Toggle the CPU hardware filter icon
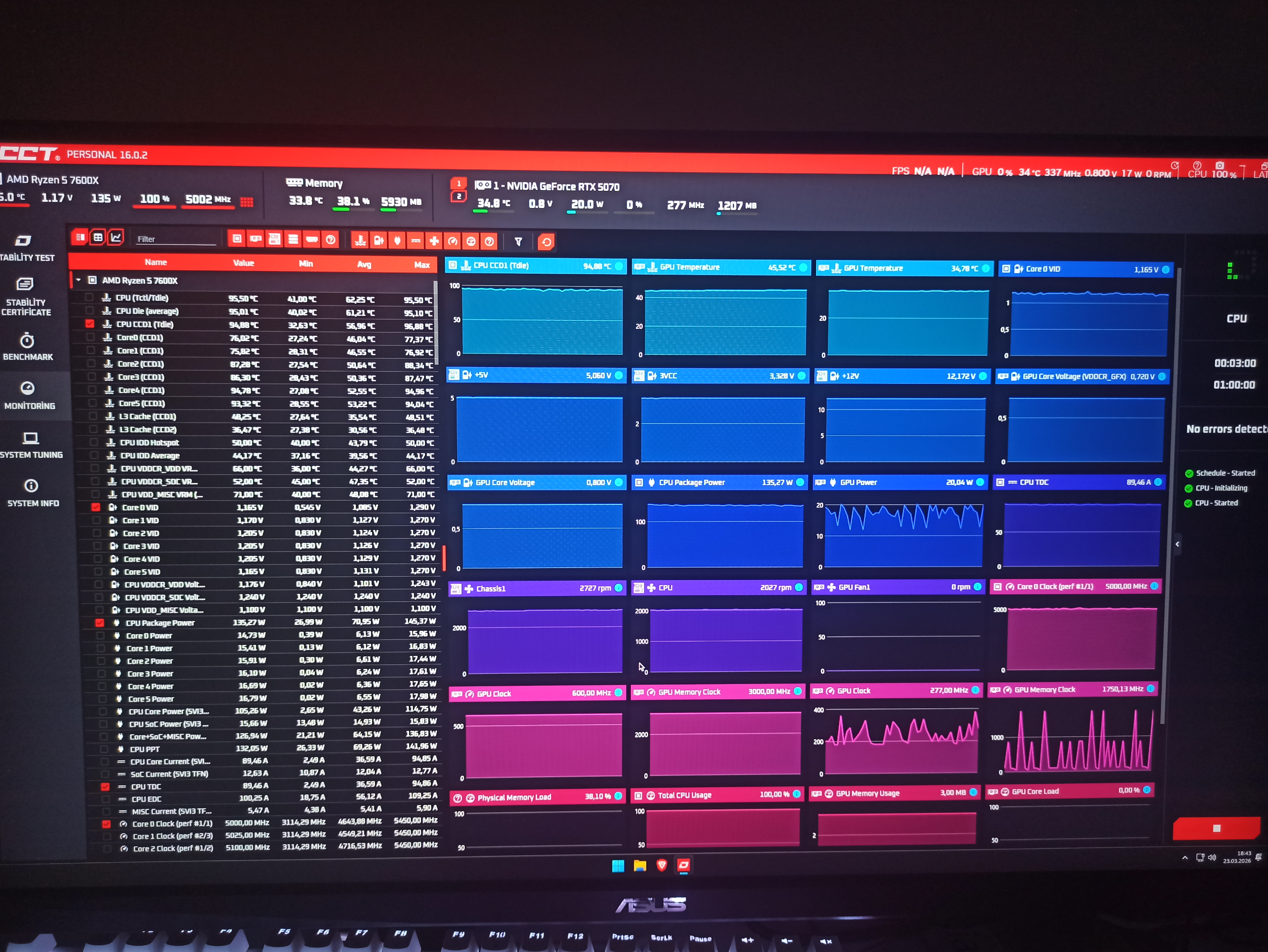 [x=237, y=238]
